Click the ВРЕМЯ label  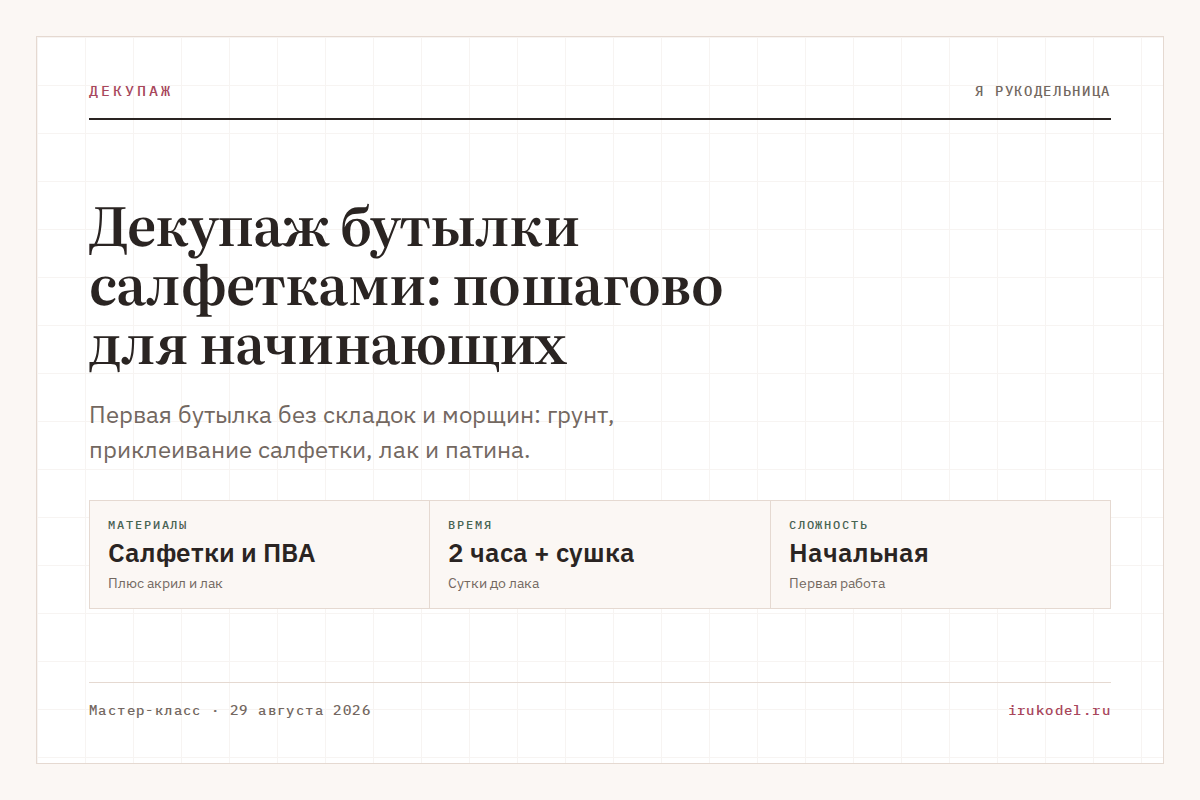point(470,525)
